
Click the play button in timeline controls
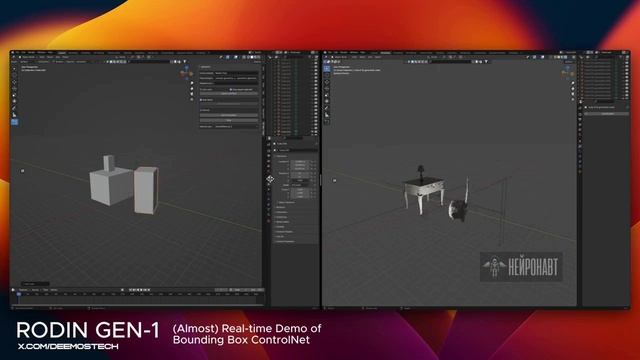click(x=142, y=290)
